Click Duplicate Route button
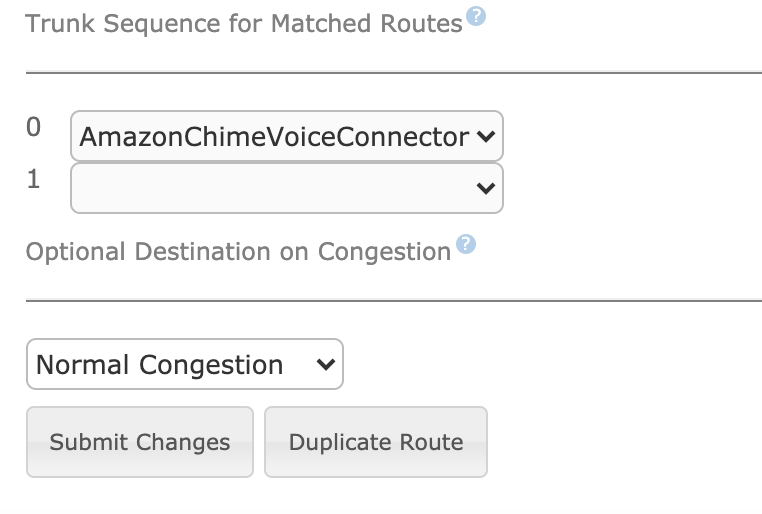The width and height of the screenshot is (762, 514). click(376, 442)
